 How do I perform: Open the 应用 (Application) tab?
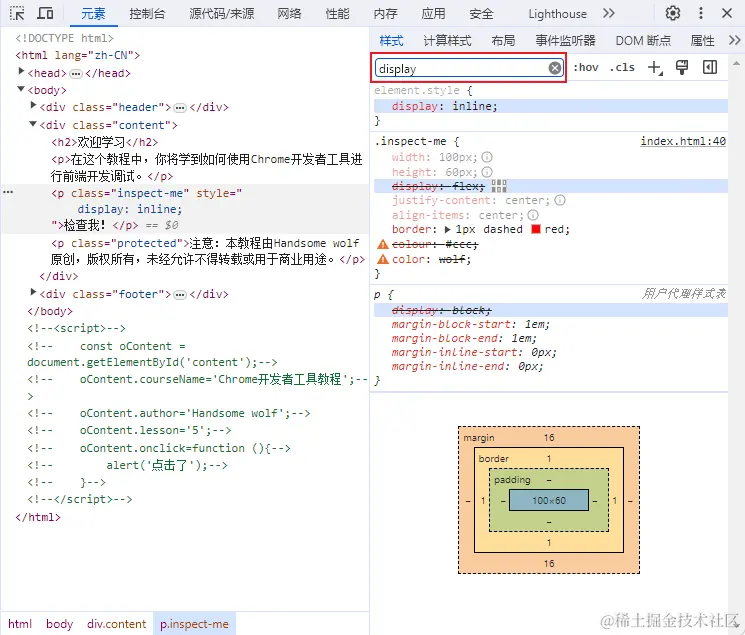[x=433, y=14]
